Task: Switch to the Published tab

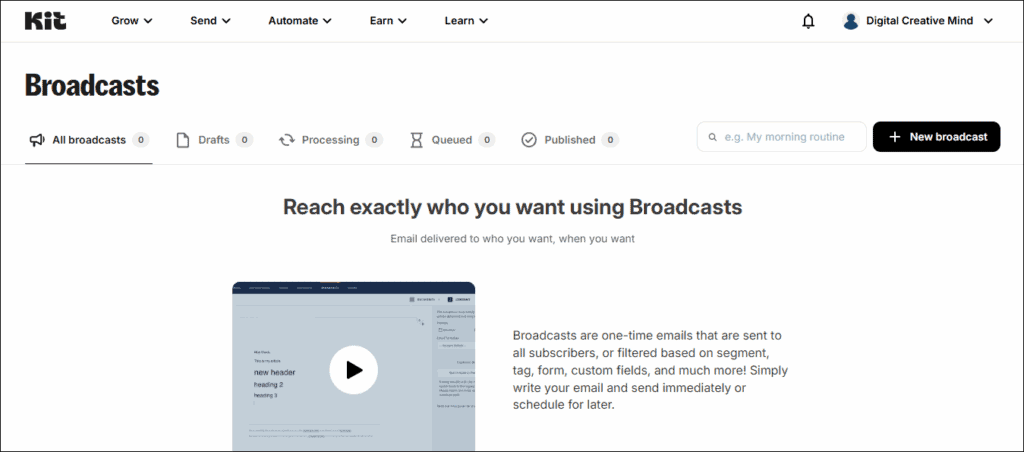Action: (569, 140)
